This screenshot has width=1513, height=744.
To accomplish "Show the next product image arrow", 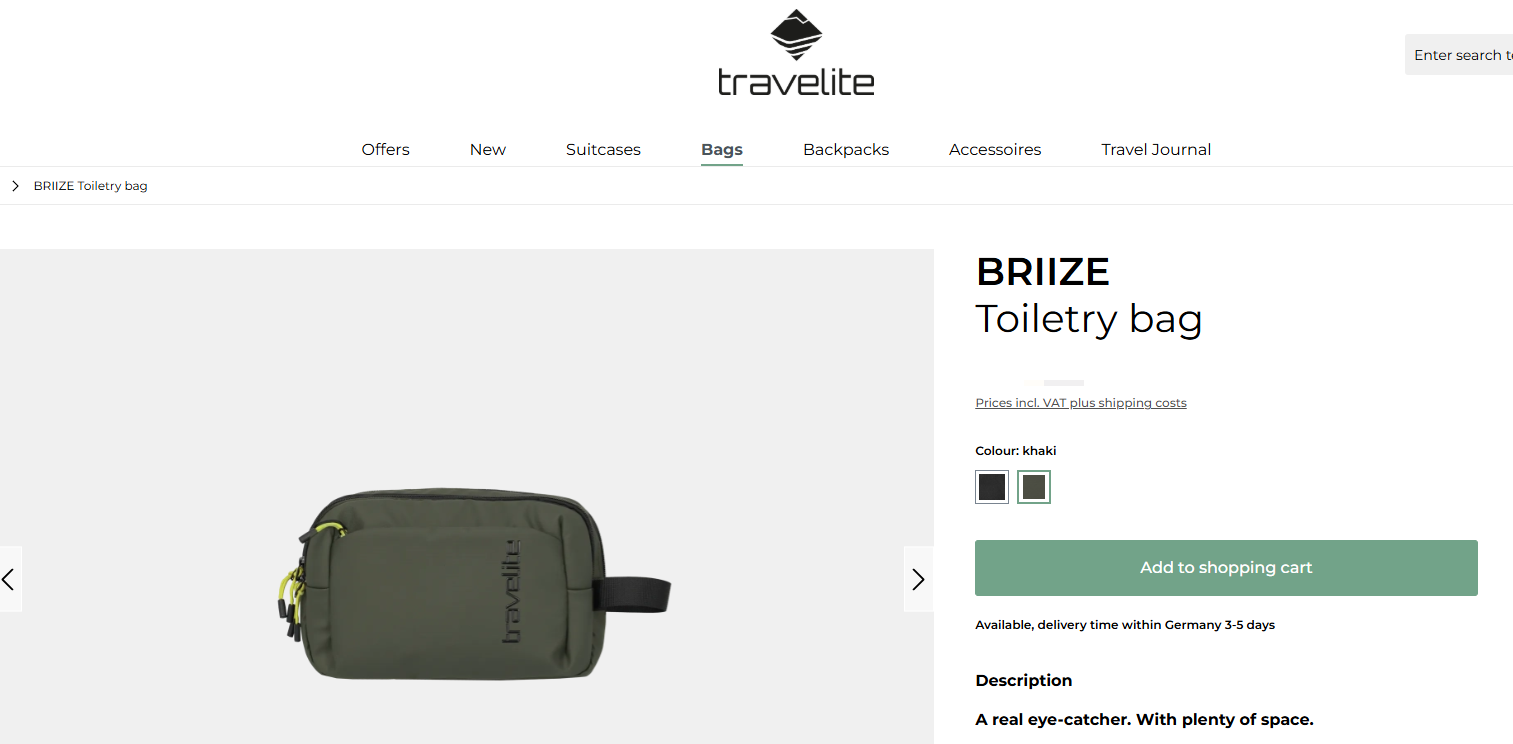I will click(918, 579).
